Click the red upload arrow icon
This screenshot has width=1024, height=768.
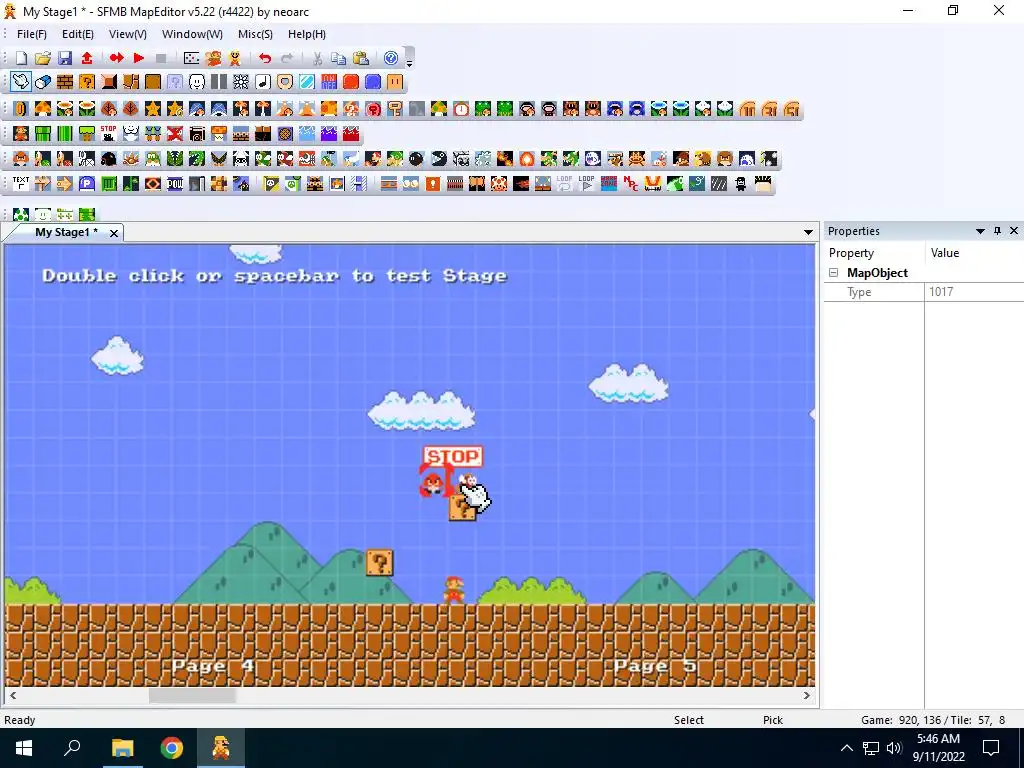(x=87, y=58)
